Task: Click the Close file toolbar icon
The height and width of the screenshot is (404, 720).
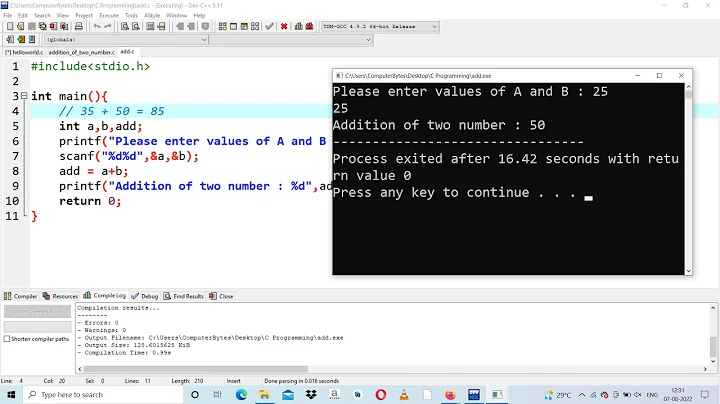Action: pyautogui.click(x=53, y=27)
